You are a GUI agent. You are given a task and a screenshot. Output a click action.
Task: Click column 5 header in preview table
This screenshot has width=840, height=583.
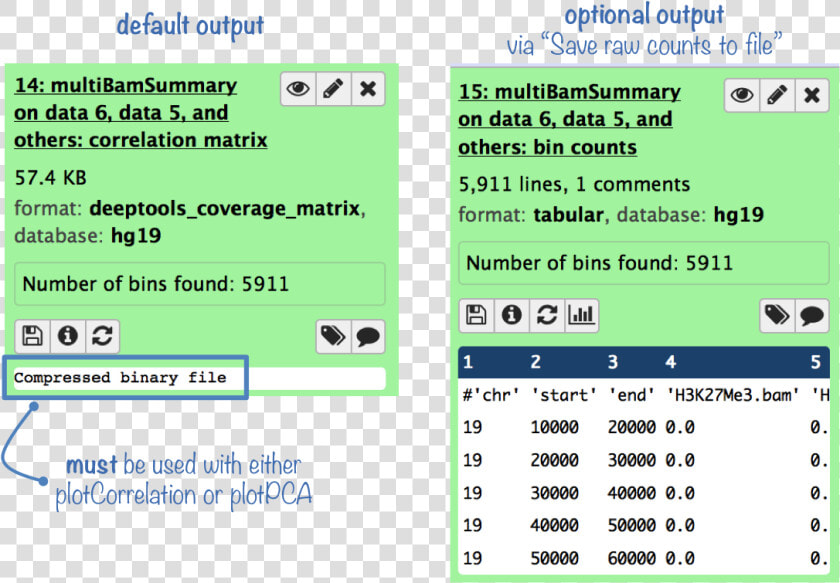[x=815, y=362]
